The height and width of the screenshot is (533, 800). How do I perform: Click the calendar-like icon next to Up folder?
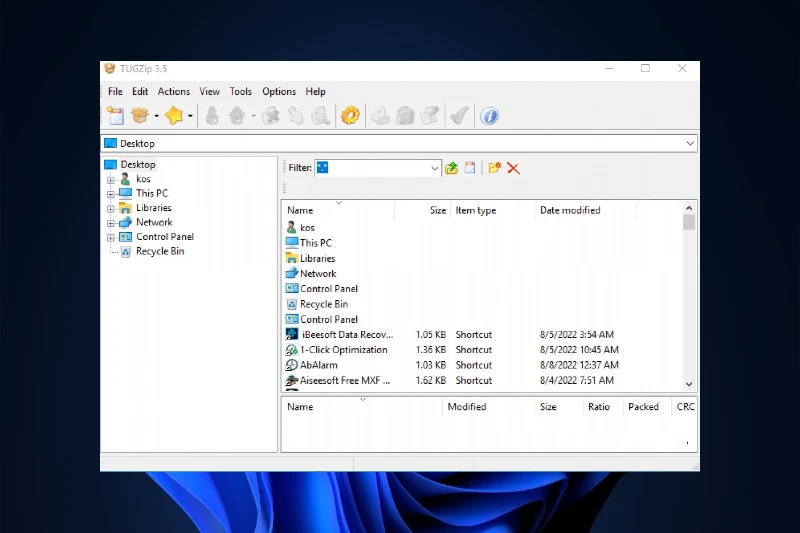[470, 168]
